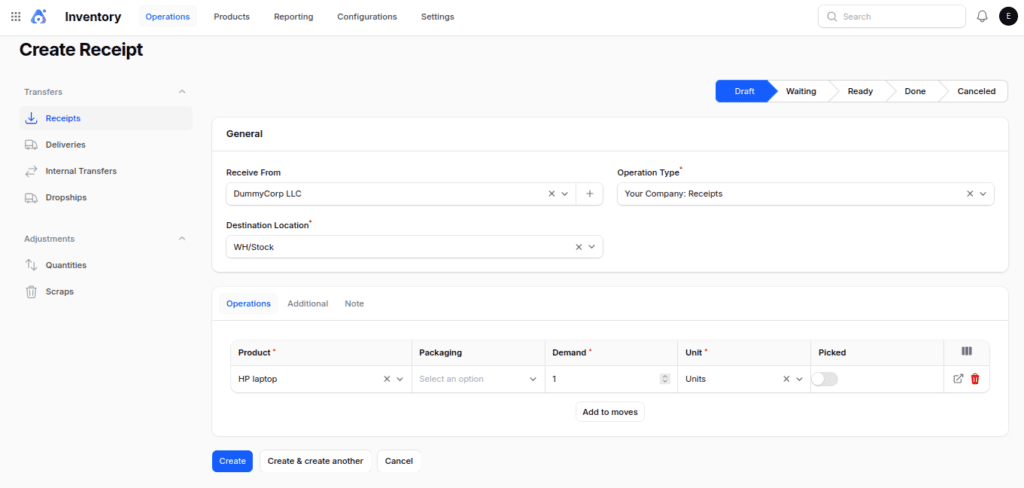Open the Operations top menu
The width and height of the screenshot is (1024, 488).
click(168, 16)
